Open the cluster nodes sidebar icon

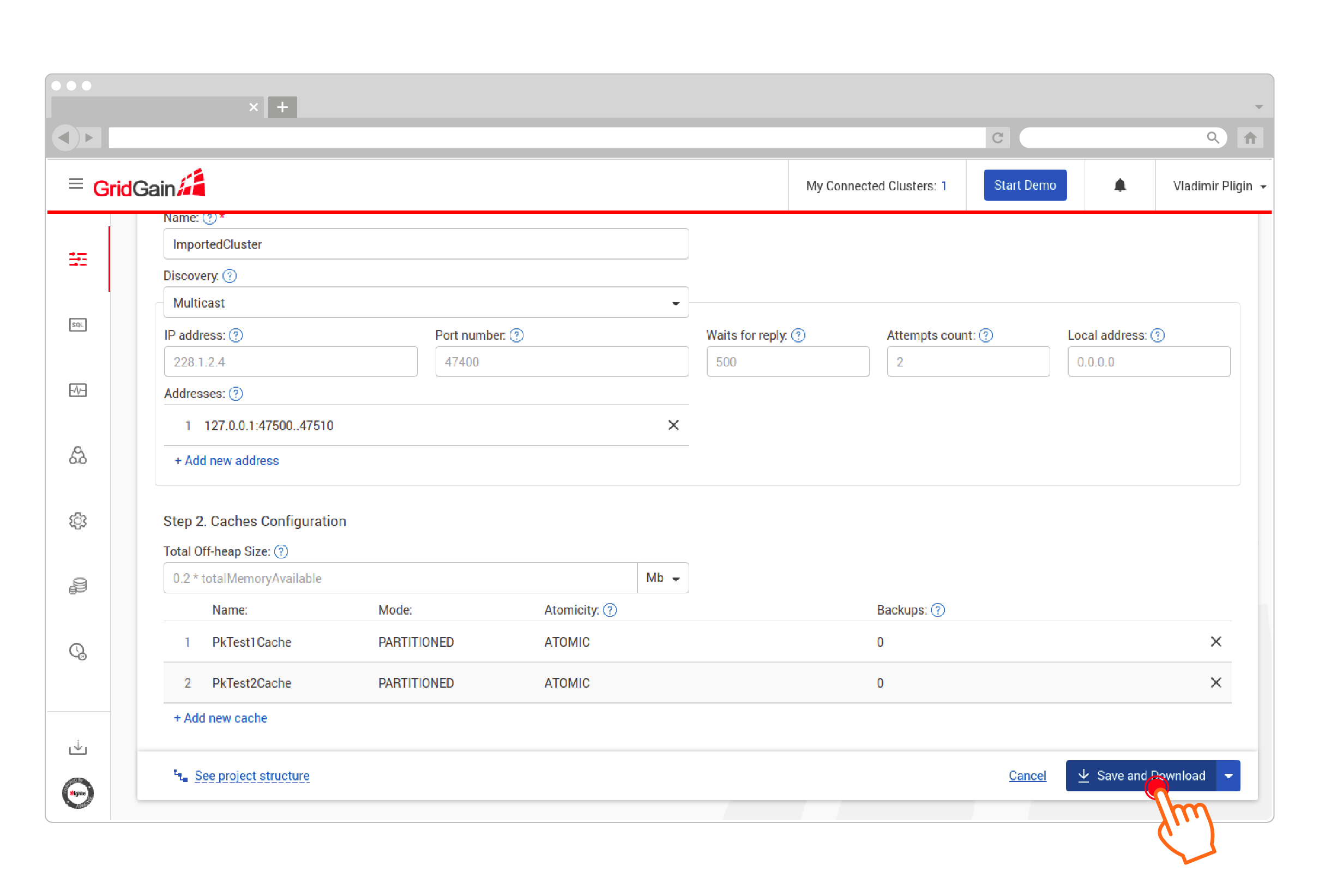pyautogui.click(x=78, y=455)
